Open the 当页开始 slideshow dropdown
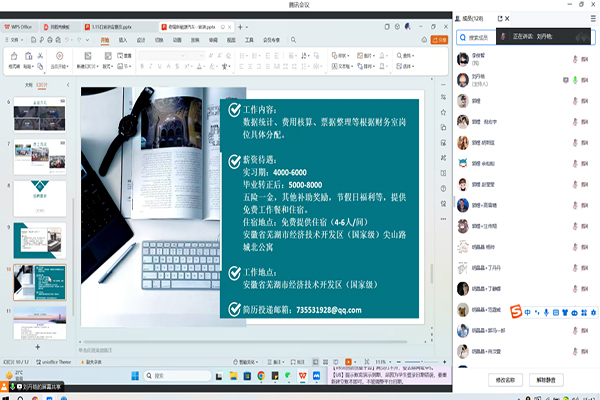Viewport: 600px width, 400px height. pyautogui.click(x=69, y=64)
